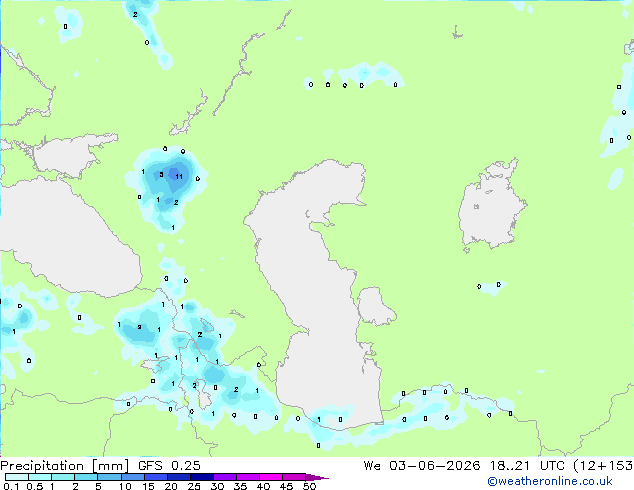The image size is (634, 490).
Task: Pick the dark navy 25–30 legend swatch
Action: [x=202, y=477]
